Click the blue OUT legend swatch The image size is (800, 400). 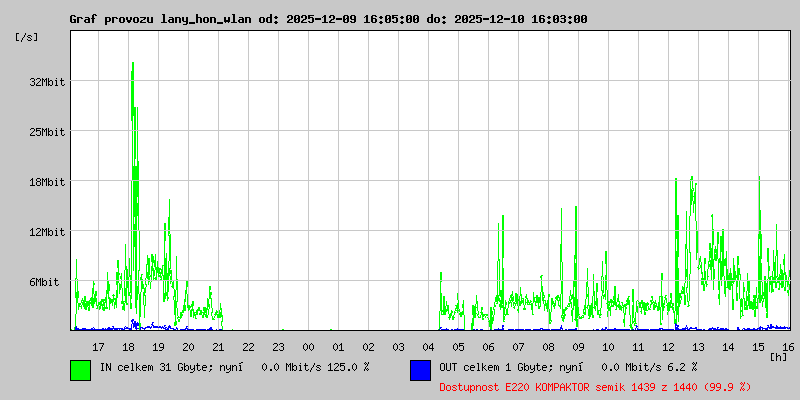click(420, 370)
